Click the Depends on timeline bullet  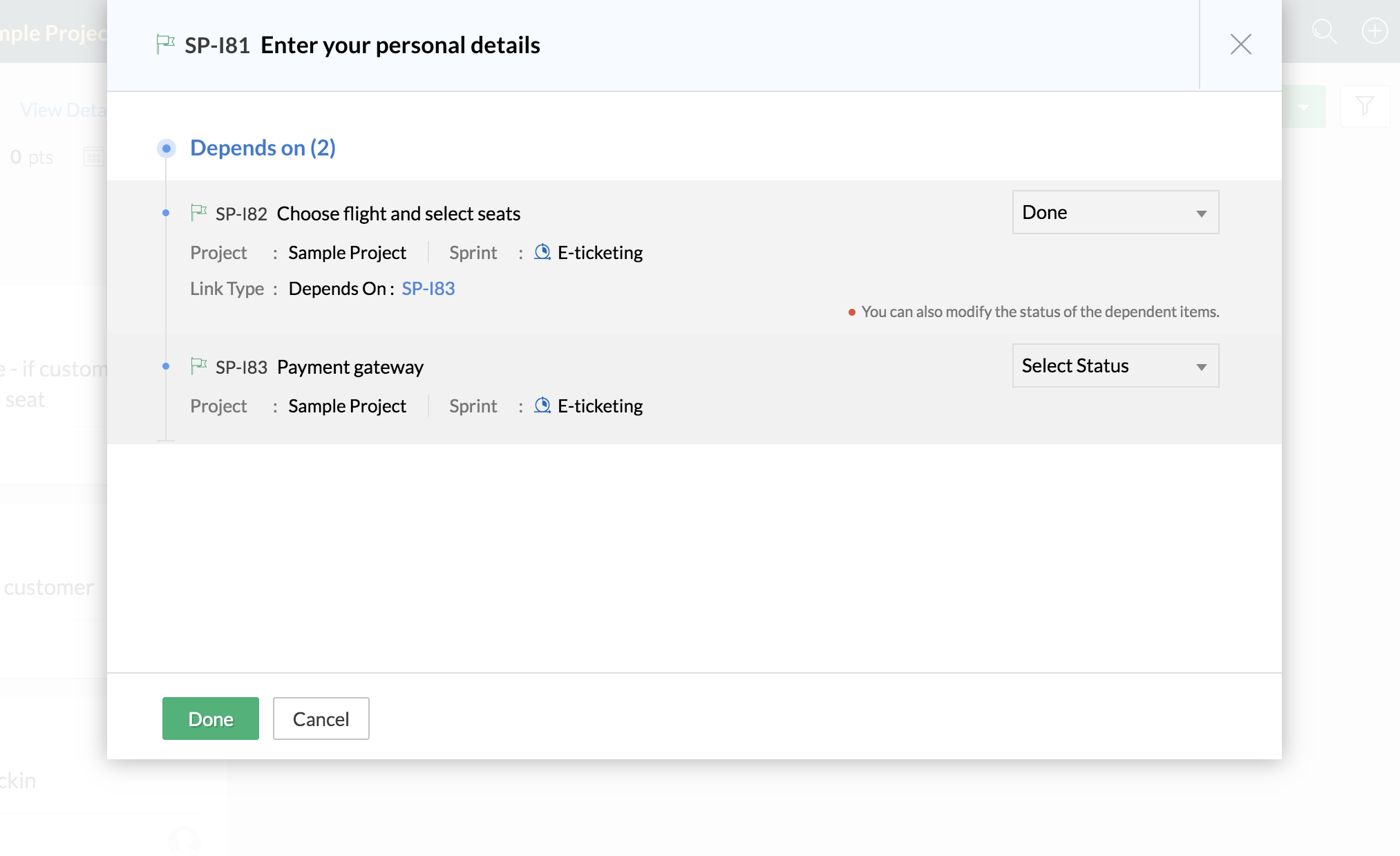(167, 148)
